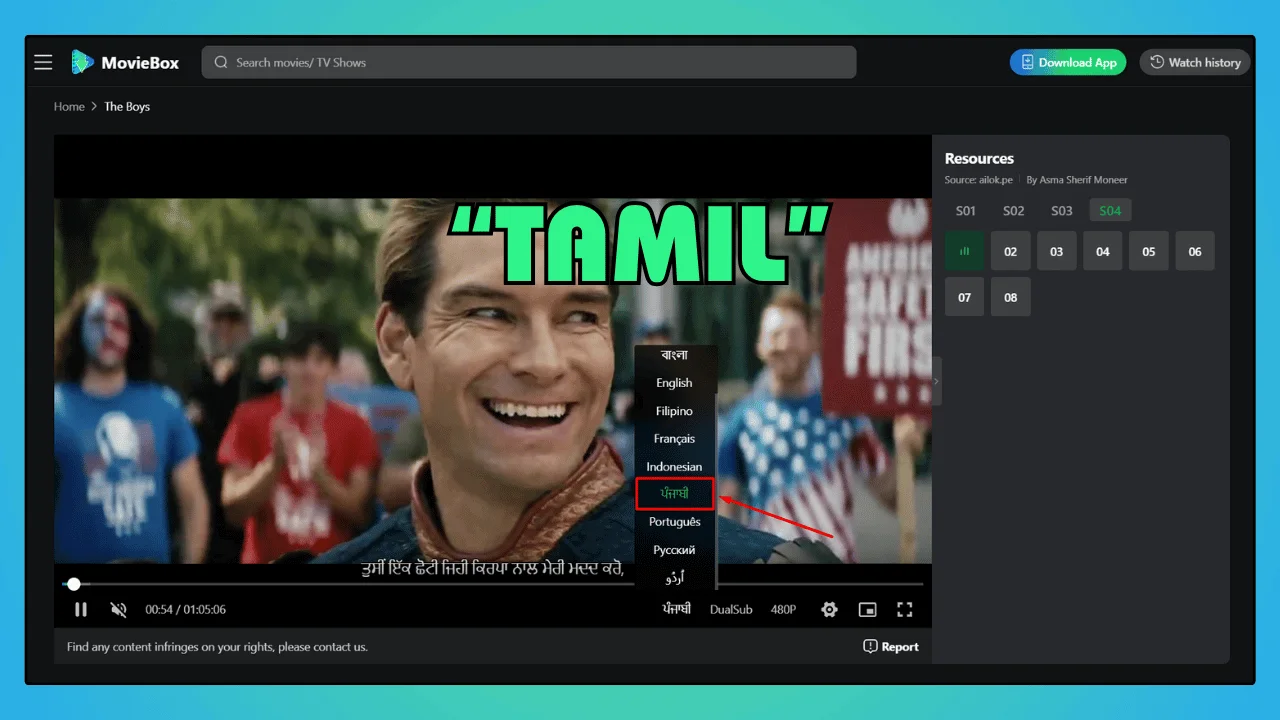Viewport: 1280px width, 720px height.
Task: Play episode 08
Action: click(x=1011, y=297)
